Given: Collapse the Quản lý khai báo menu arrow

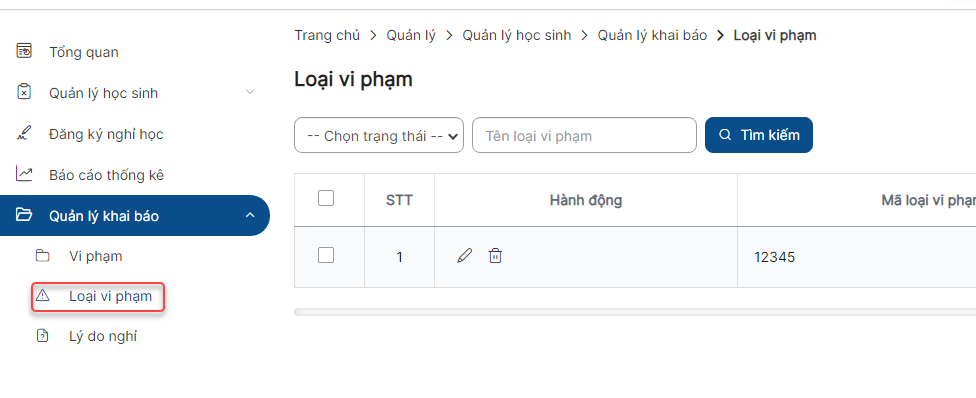Looking at the screenshot, I should click(x=250, y=215).
